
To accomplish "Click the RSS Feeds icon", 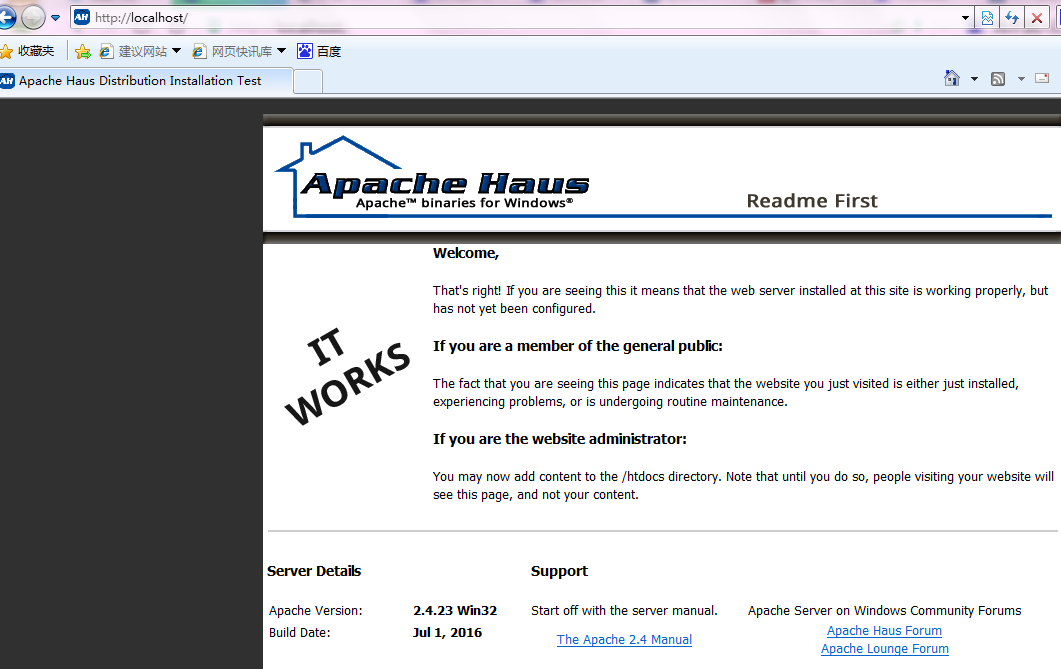I will [998, 79].
